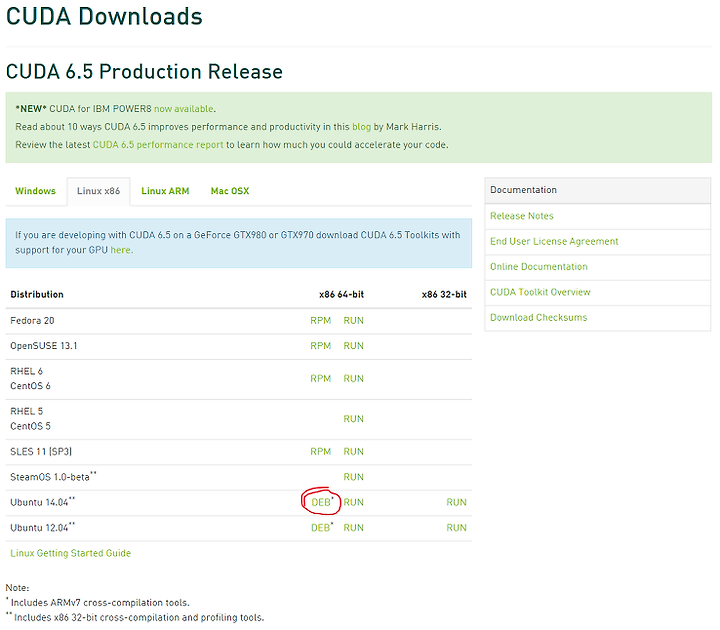The width and height of the screenshot is (720, 630).
Task: Download RHEL 5 CentOS 5 RUN installer
Action: tap(354, 419)
